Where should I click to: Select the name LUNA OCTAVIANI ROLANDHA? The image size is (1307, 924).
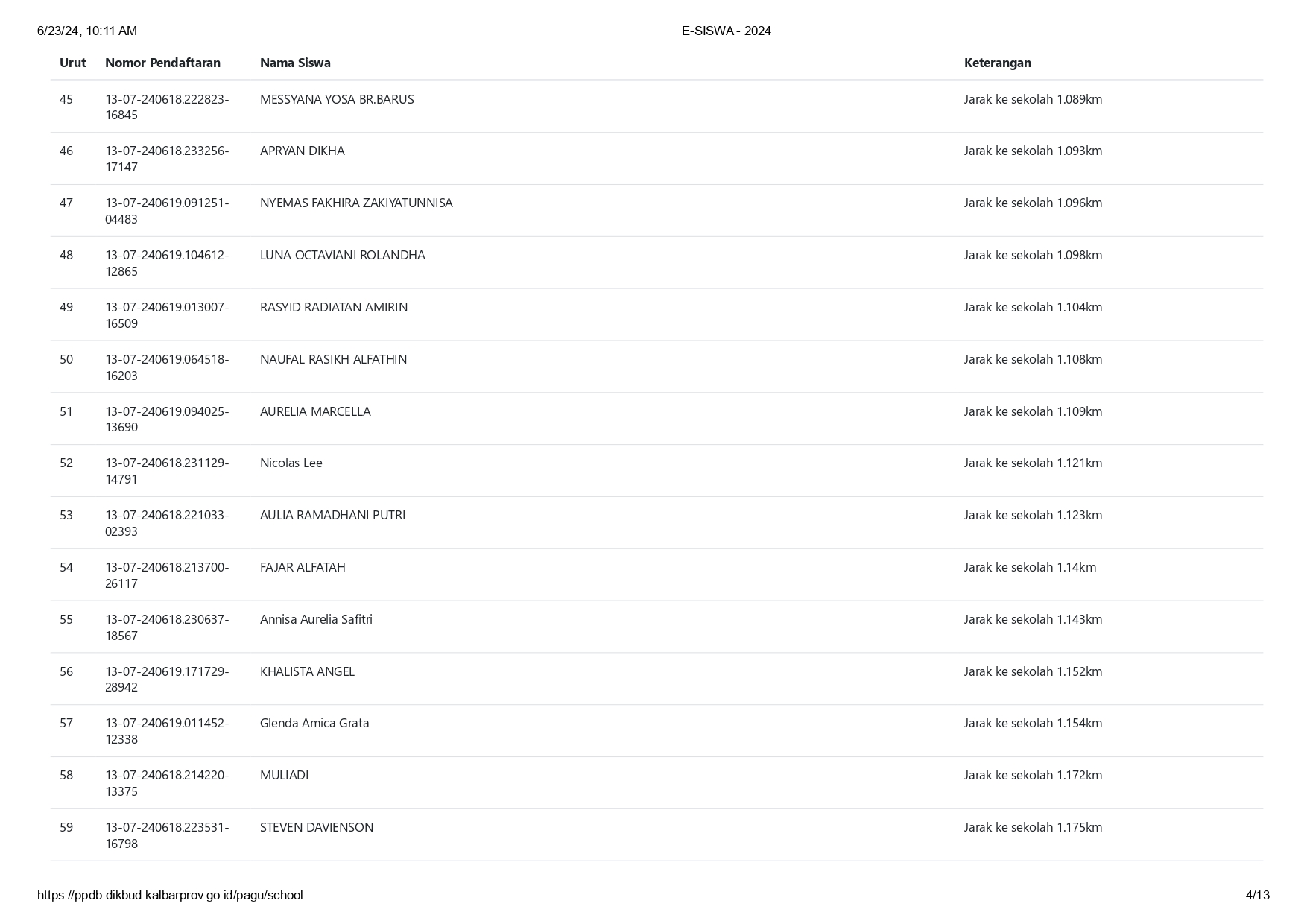[x=343, y=255]
